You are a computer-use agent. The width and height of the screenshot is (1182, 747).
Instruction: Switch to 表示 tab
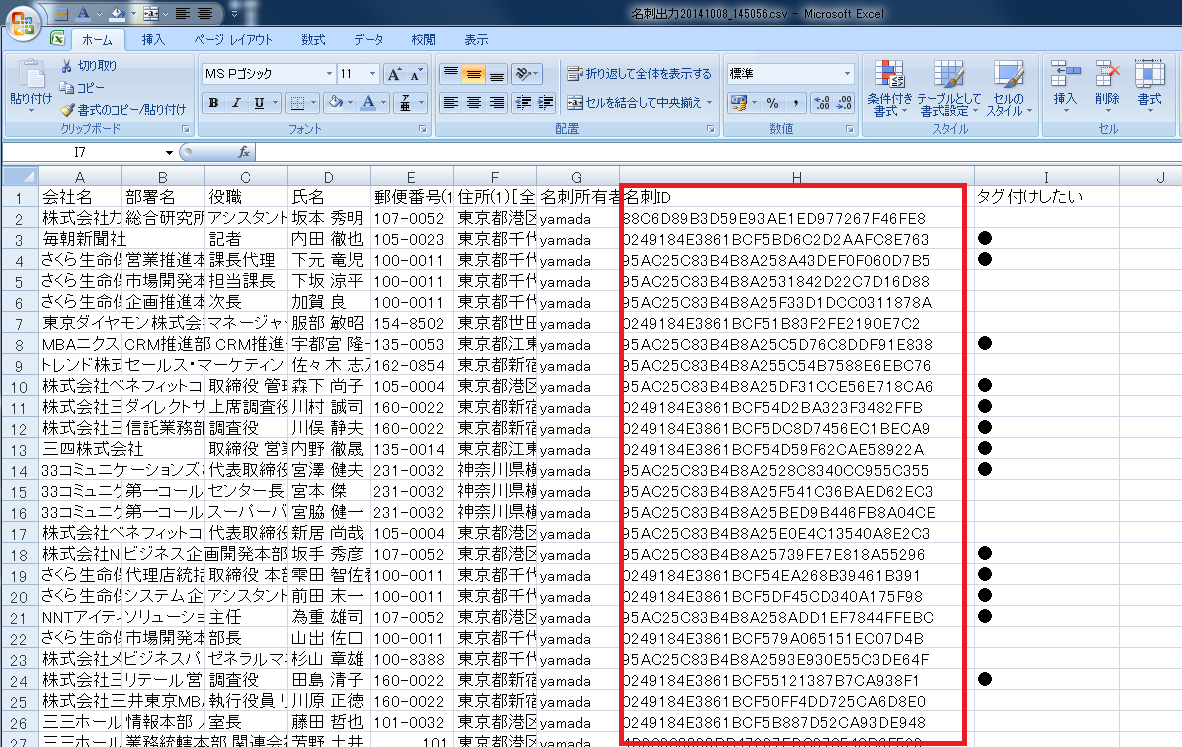(476, 39)
